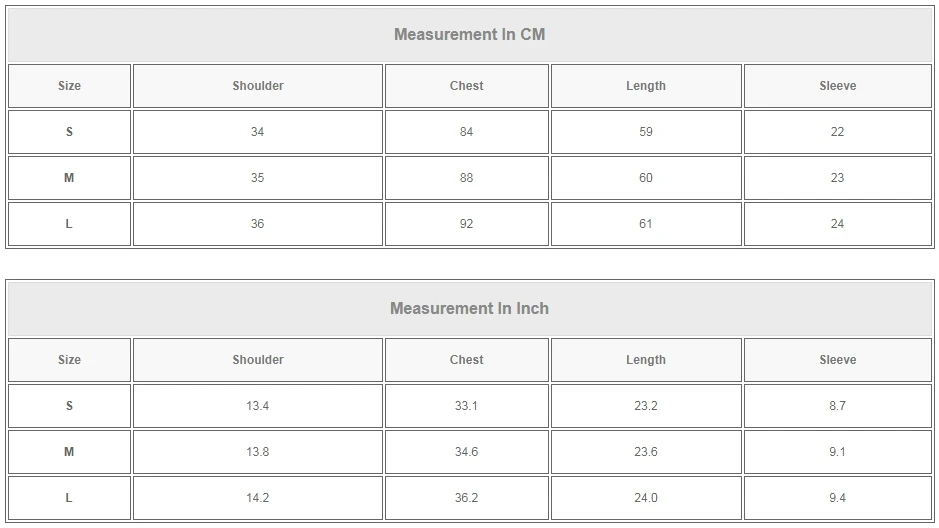The width and height of the screenshot is (939, 528).
Task: Select size M row label in CM table
Action: tap(69, 178)
